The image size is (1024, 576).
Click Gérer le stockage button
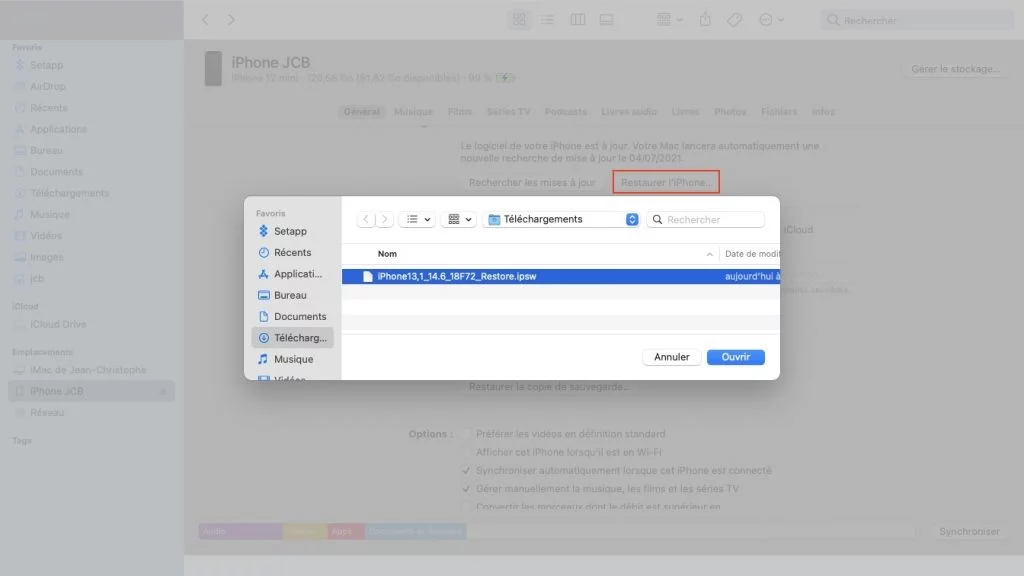[955, 69]
